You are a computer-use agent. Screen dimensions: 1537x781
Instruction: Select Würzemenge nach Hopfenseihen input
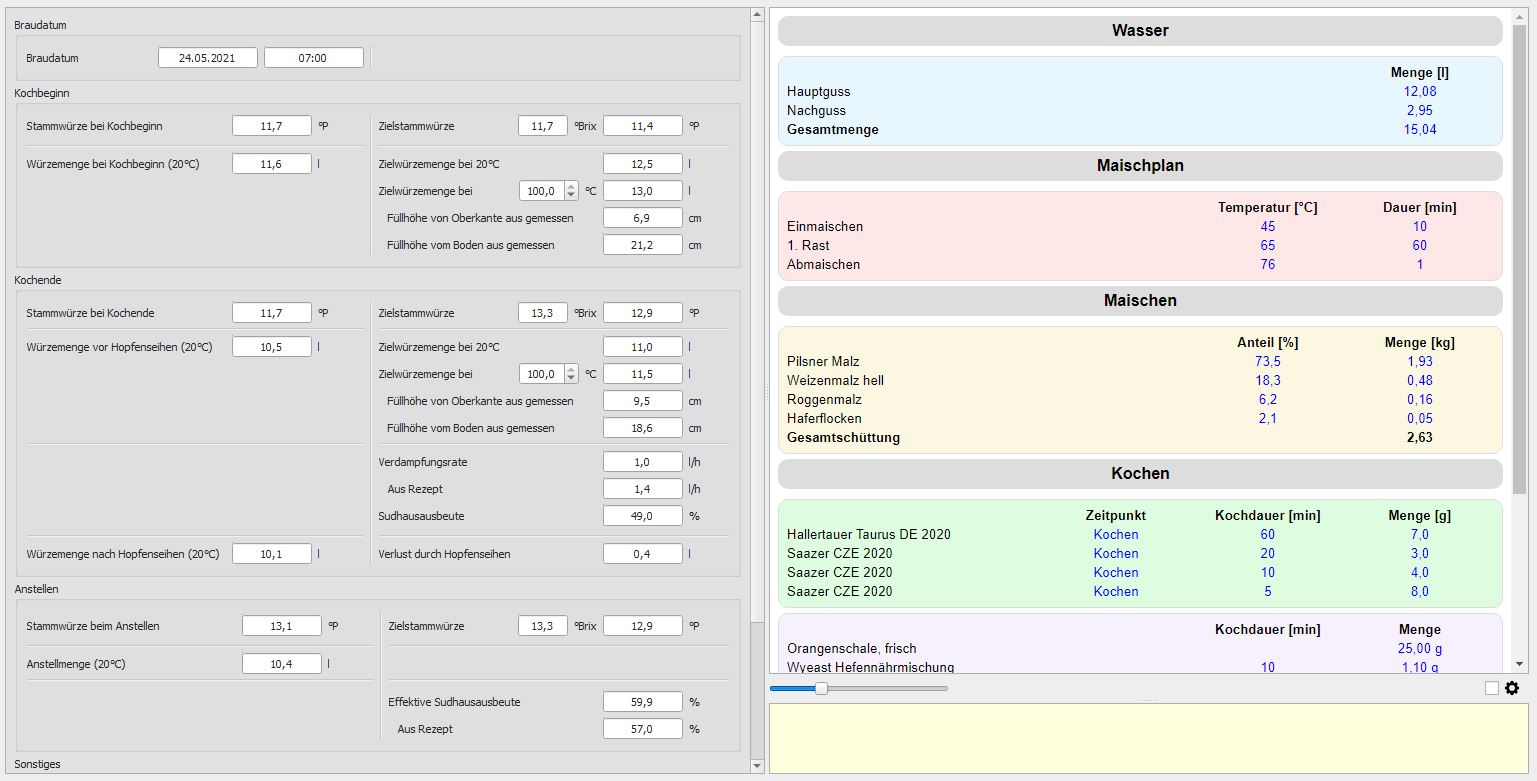pos(271,554)
